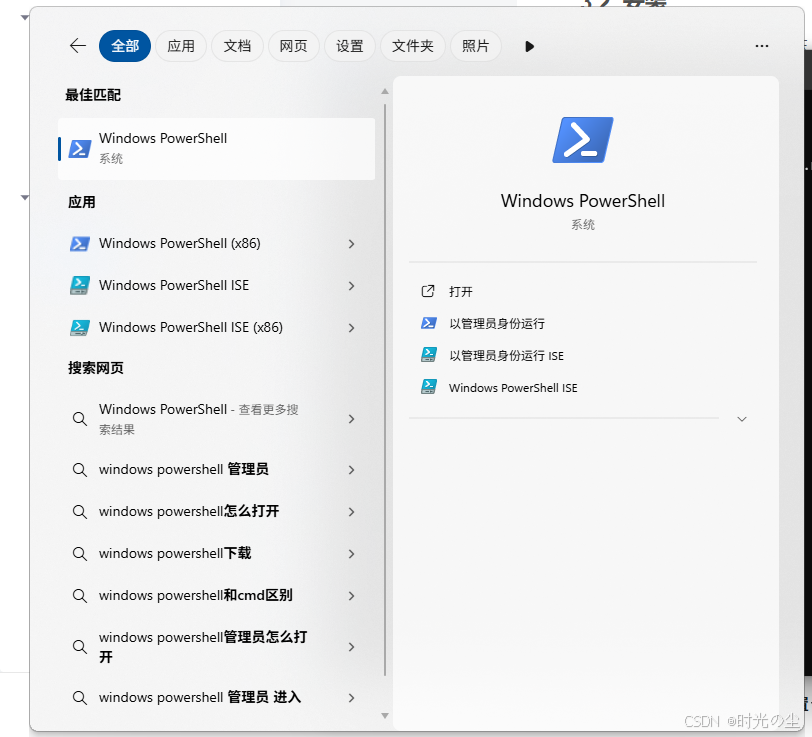
Task: Open the three-dot more options menu
Action: point(761,46)
